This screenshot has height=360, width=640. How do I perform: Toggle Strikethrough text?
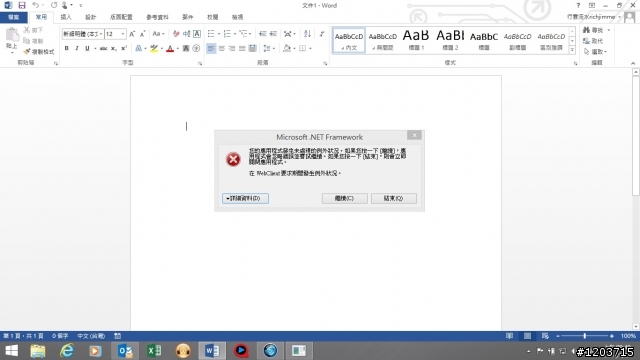pyautogui.click(x=104, y=48)
